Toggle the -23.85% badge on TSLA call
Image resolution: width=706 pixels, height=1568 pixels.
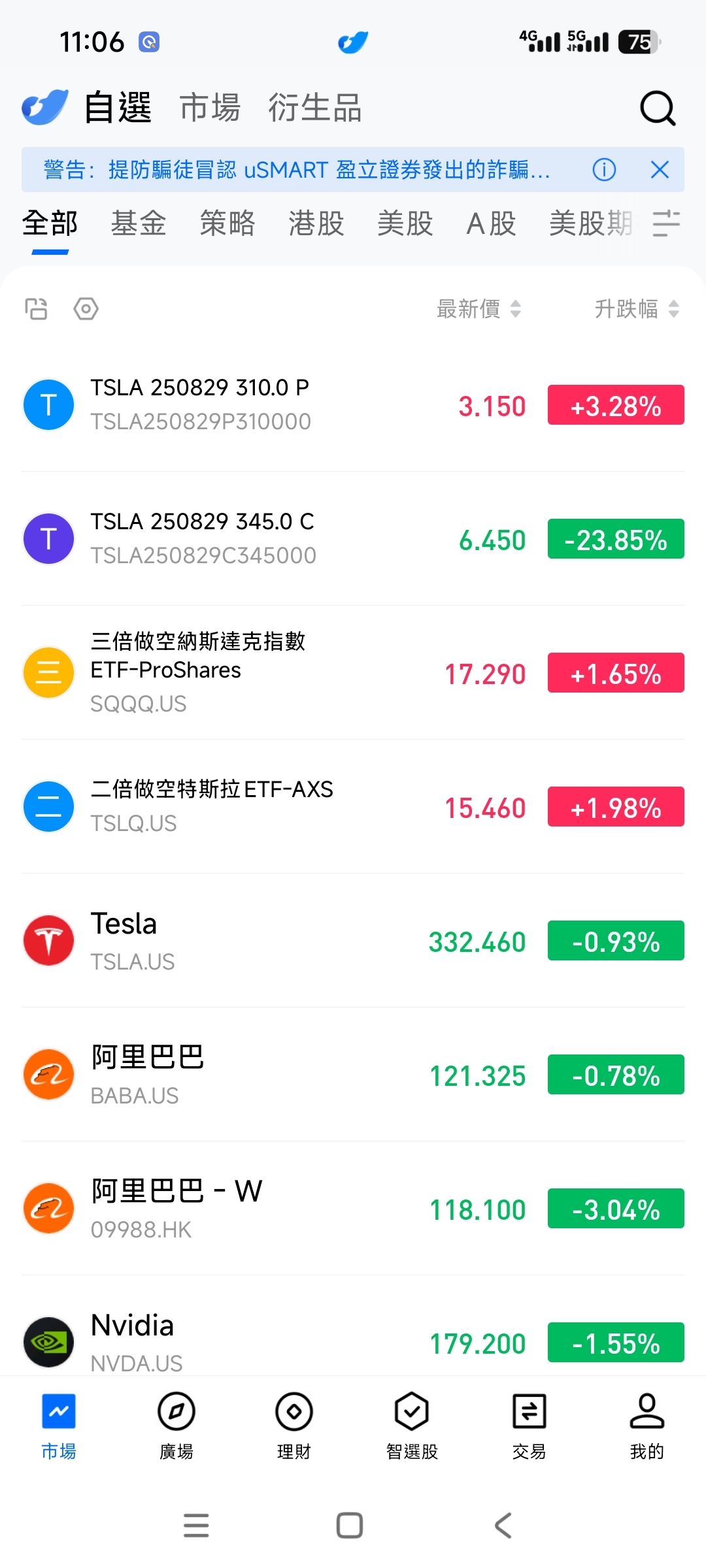(x=616, y=539)
